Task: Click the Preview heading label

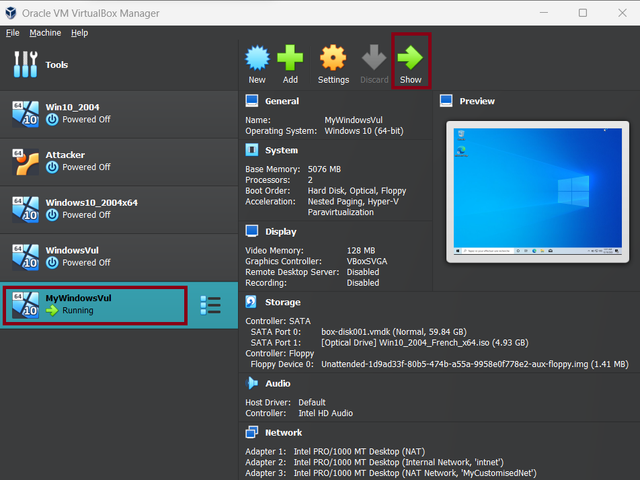Action: pyautogui.click(x=477, y=101)
